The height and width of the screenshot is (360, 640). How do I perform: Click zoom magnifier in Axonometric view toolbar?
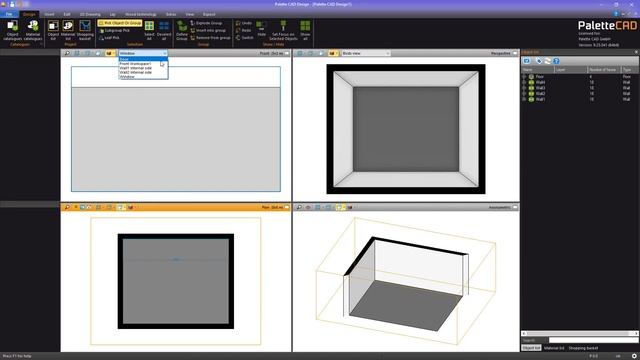click(299, 207)
